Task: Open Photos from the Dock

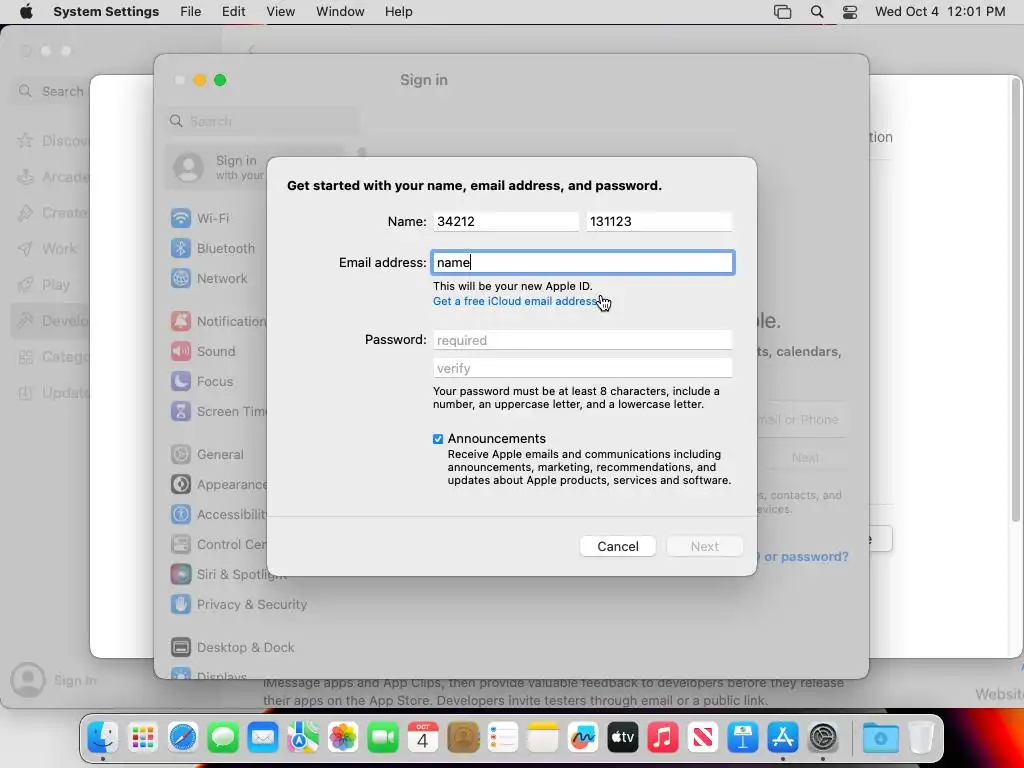Action: point(343,738)
